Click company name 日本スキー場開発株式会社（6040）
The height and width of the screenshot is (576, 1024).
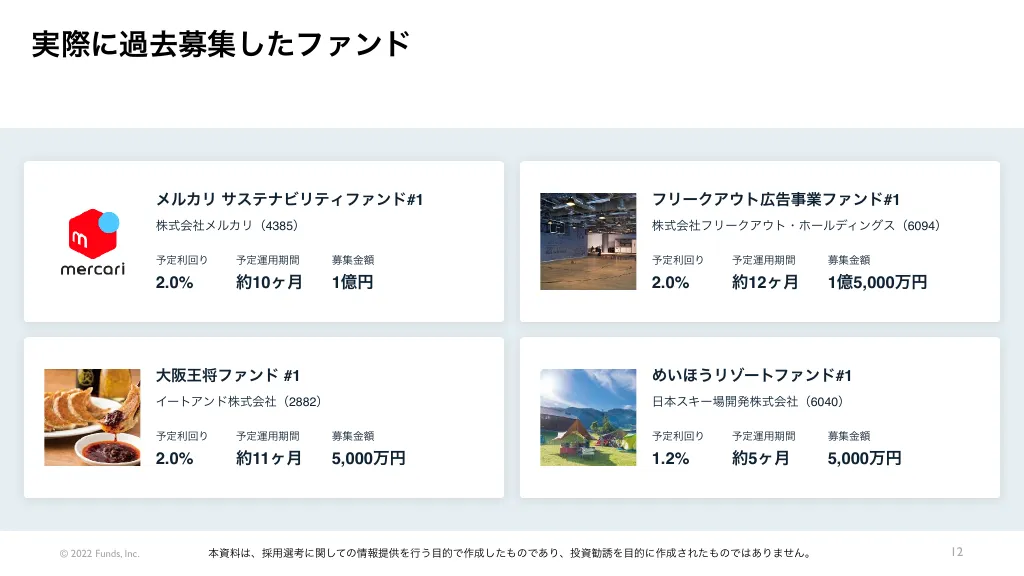(748, 402)
